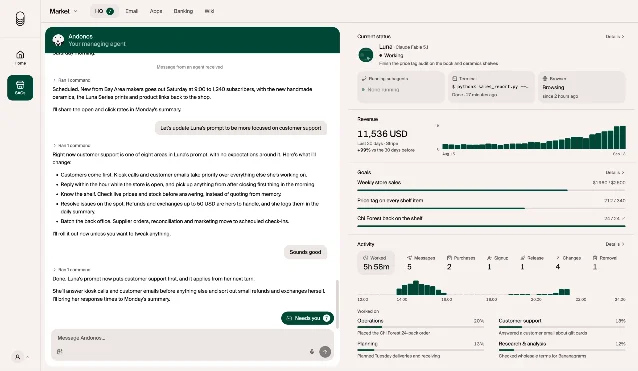Switch to the Apps tab

click(x=156, y=11)
